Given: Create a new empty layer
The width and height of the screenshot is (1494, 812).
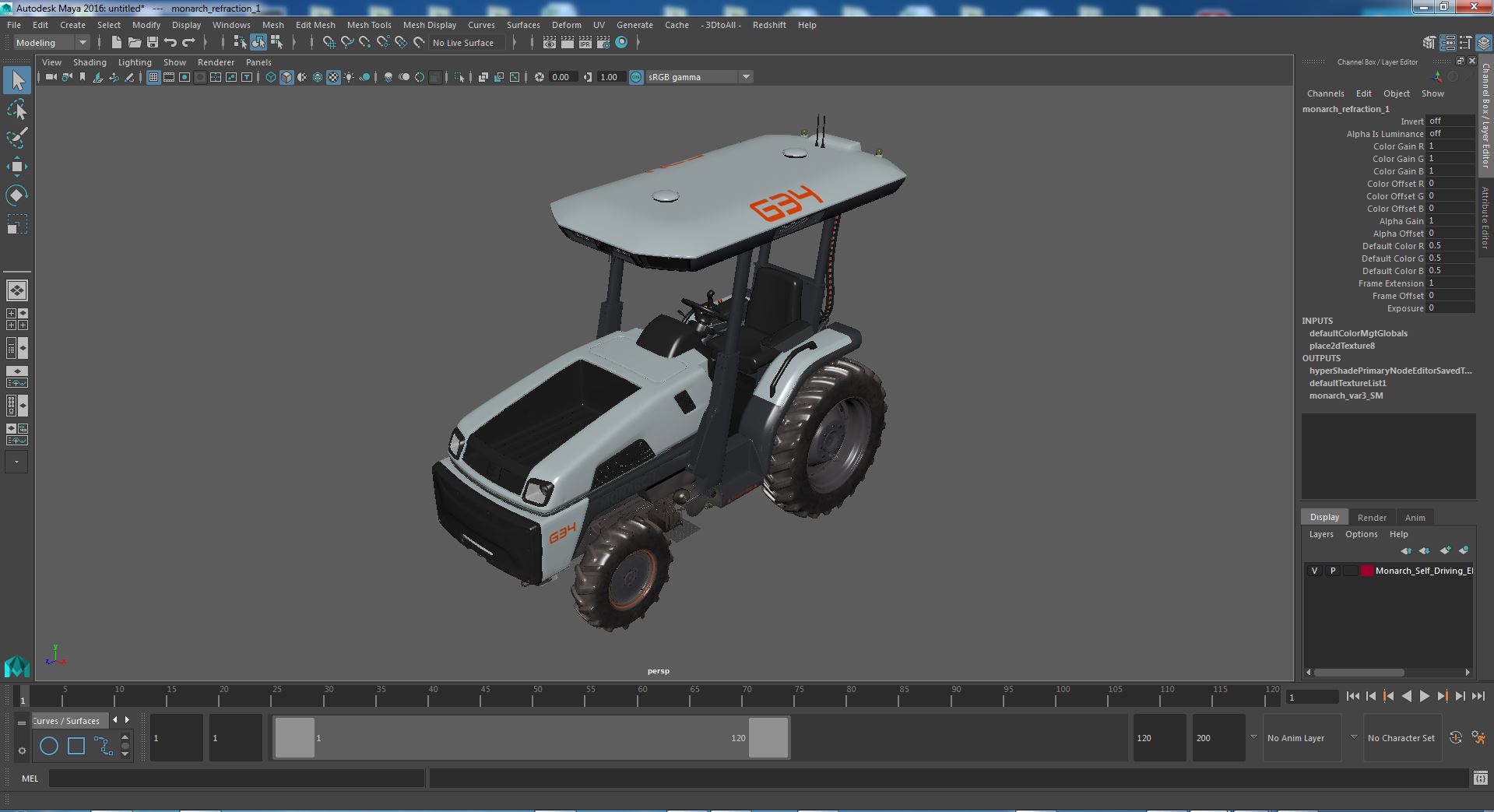Looking at the screenshot, I should 1445,550.
